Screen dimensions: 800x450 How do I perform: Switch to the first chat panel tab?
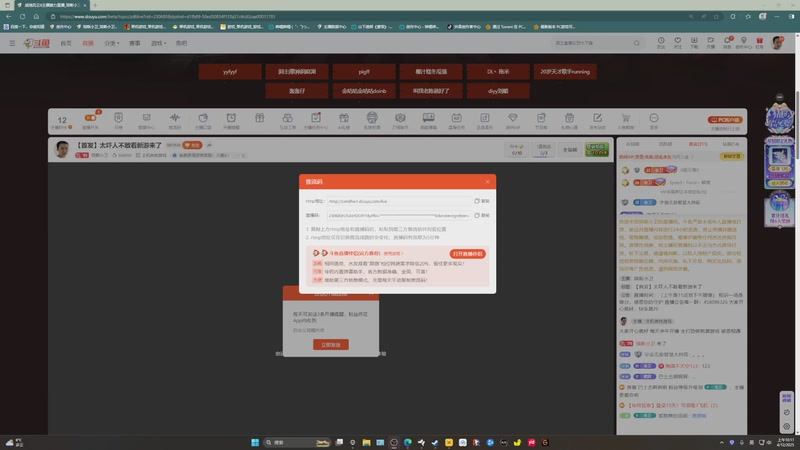tap(633, 144)
